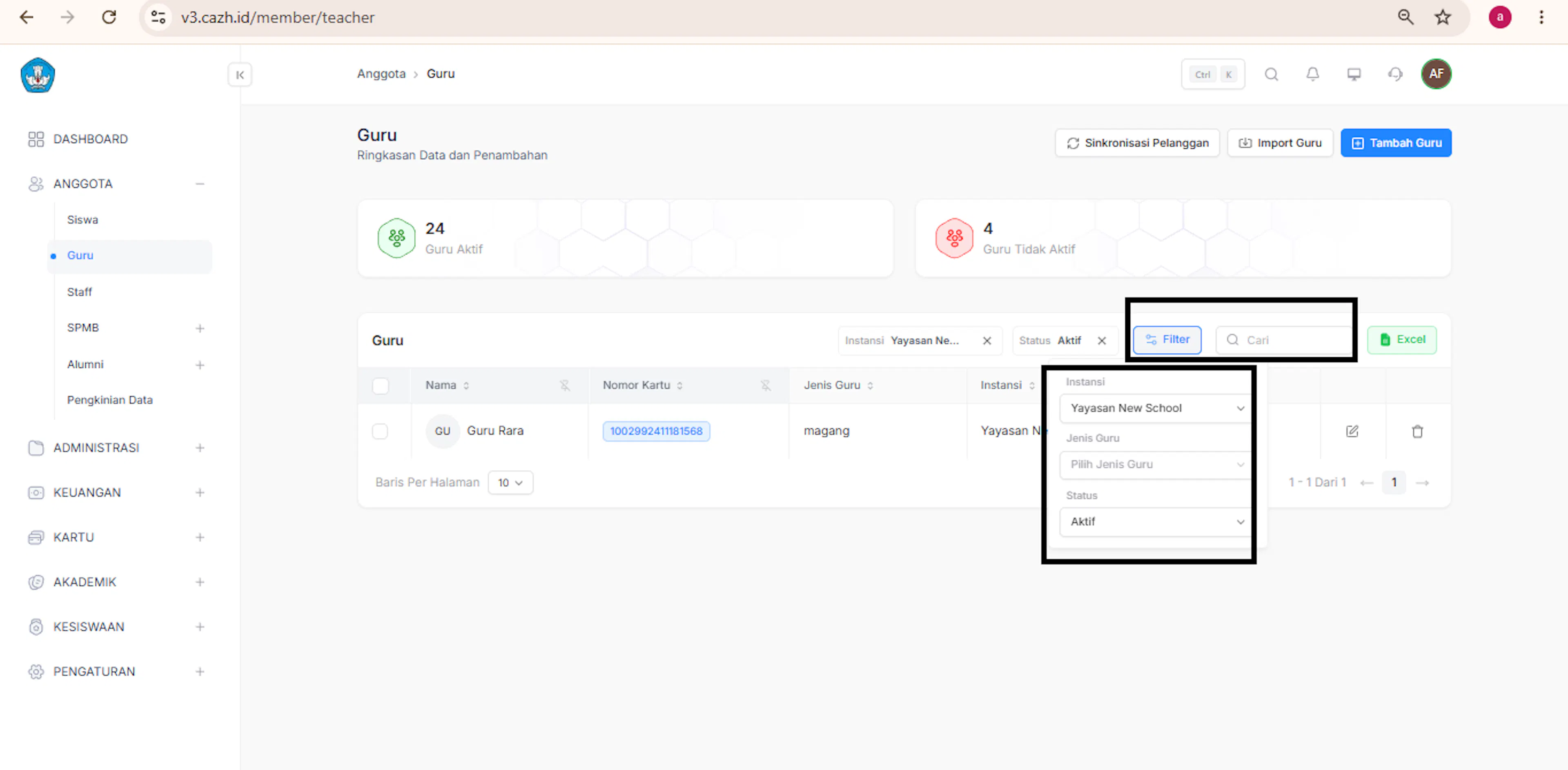
Task: Sort by Nama column
Action: click(466, 385)
